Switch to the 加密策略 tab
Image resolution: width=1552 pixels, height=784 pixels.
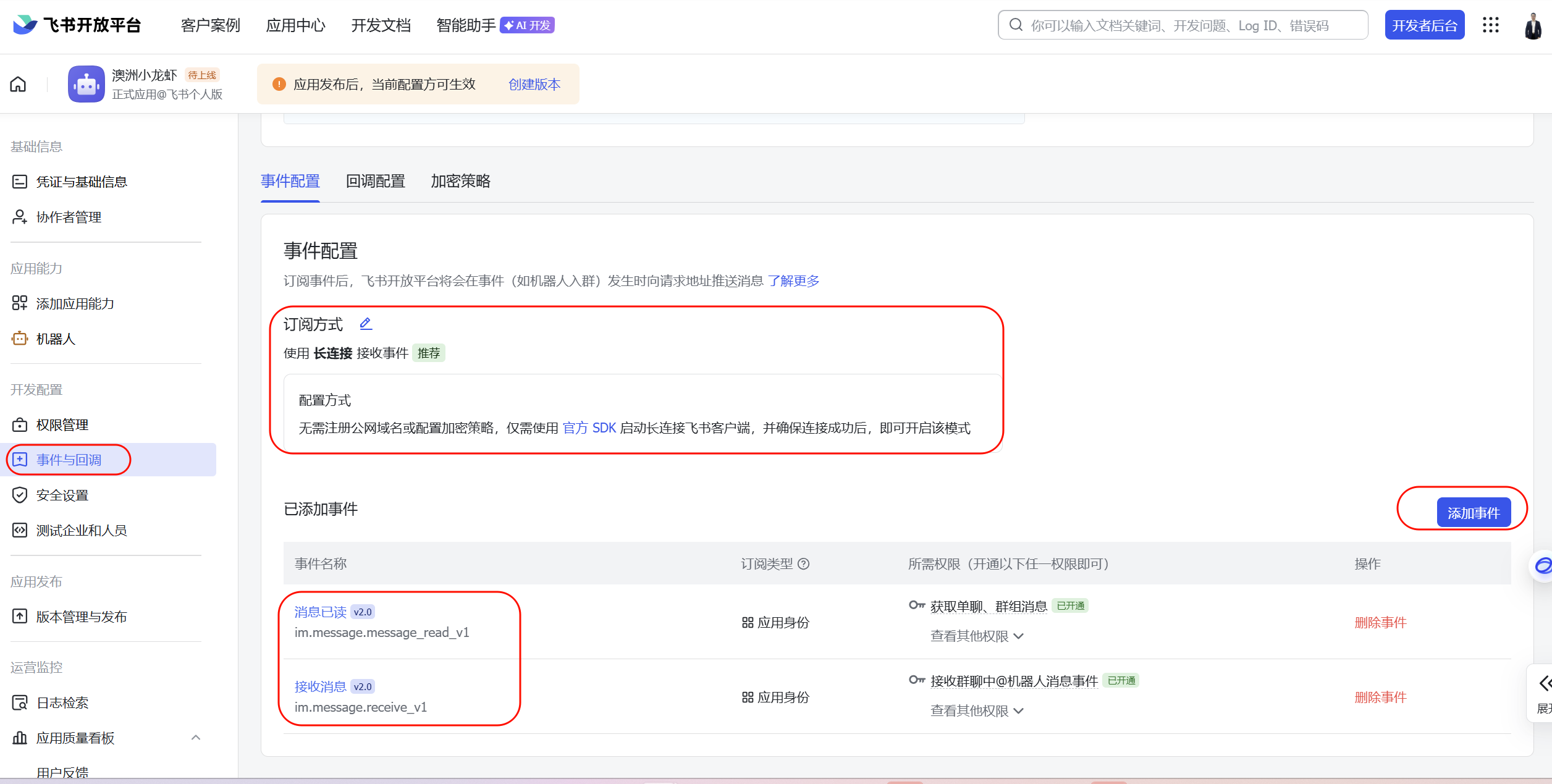[x=460, y=181]
